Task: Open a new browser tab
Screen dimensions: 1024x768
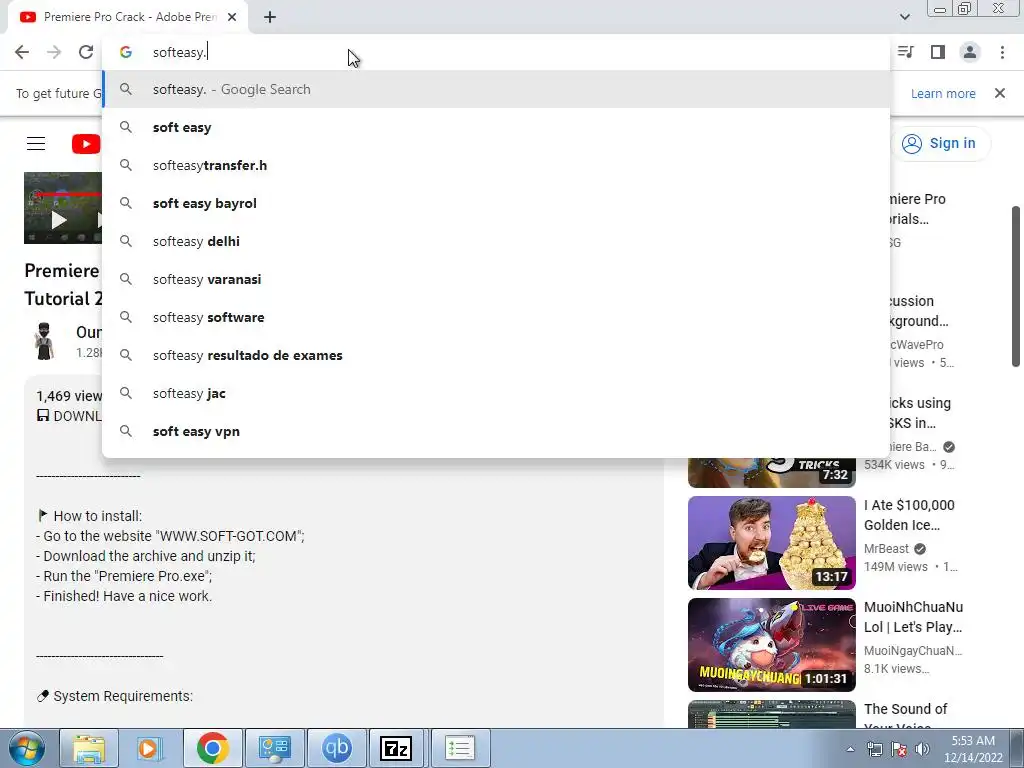Action: pos(270,18)
